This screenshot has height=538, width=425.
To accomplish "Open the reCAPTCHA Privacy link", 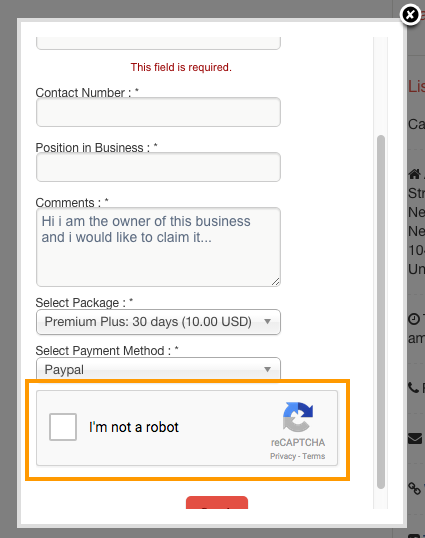I will pos(283,456).
